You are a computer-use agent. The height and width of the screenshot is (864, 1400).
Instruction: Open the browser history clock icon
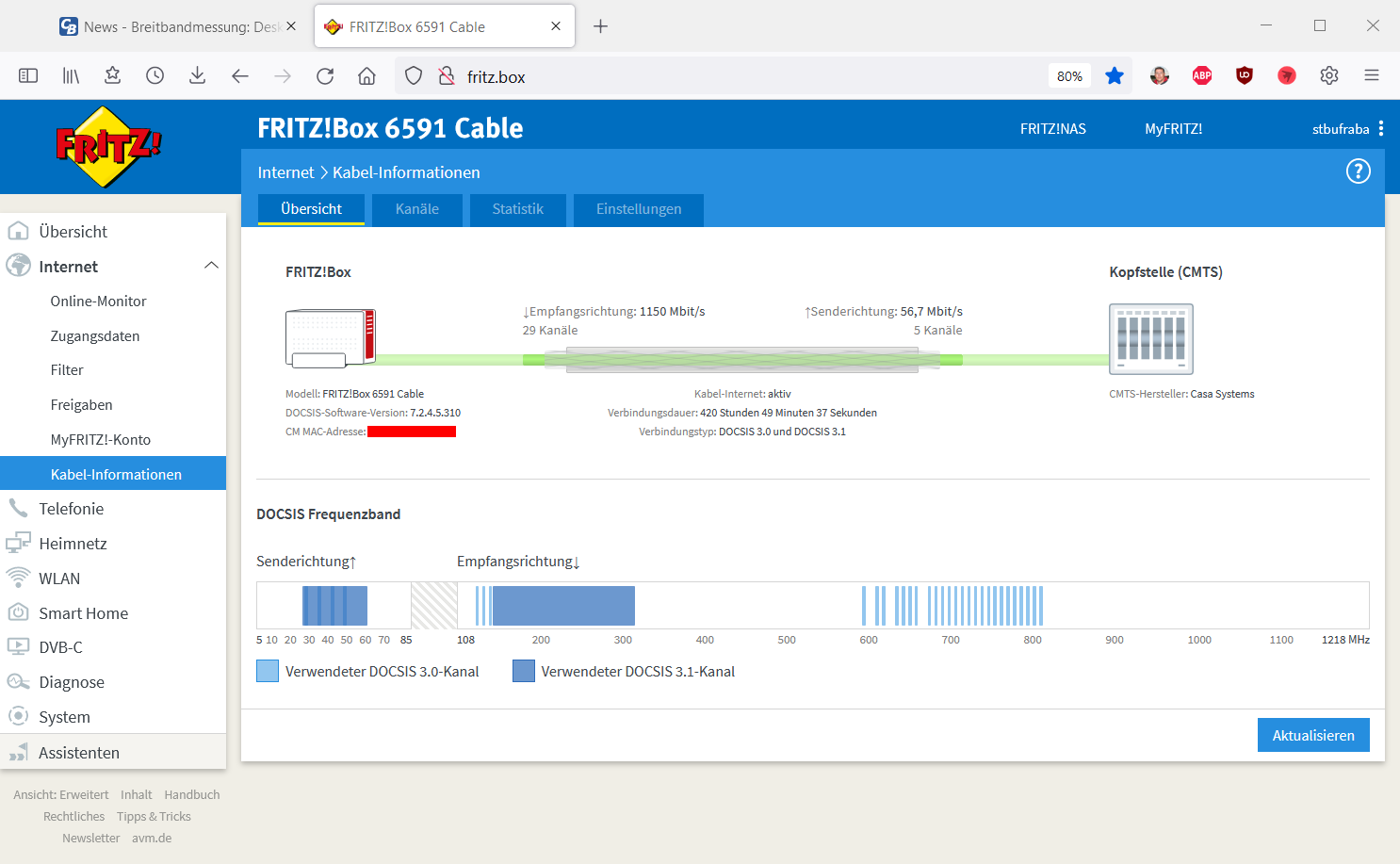pyautogui.click(x=155, y=75)
